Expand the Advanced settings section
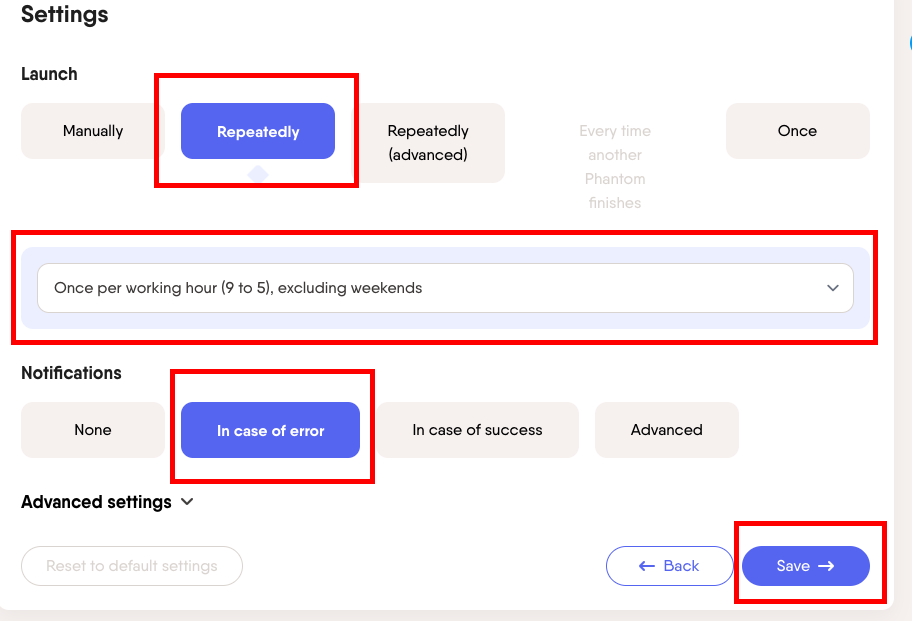 pyautogui.click(x=96, y=502)
